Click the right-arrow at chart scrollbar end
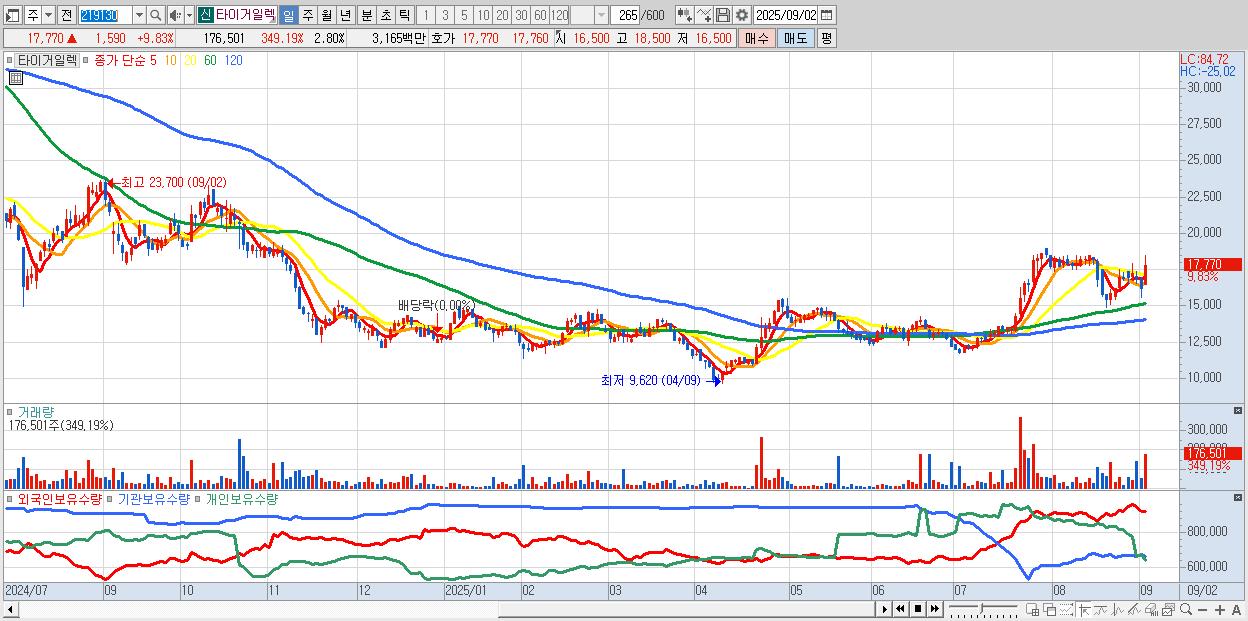Screen dimensions: 1248x621 883,610
